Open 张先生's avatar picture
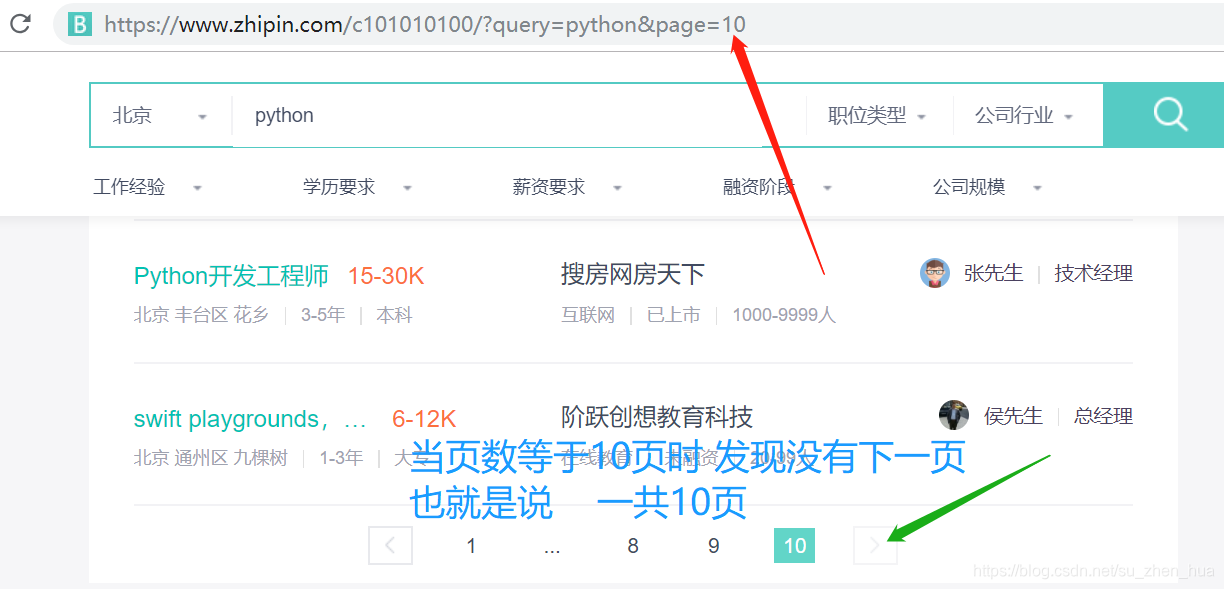Screen dimensions: 1224x589 pyautogui.click(x=935, y=273)
